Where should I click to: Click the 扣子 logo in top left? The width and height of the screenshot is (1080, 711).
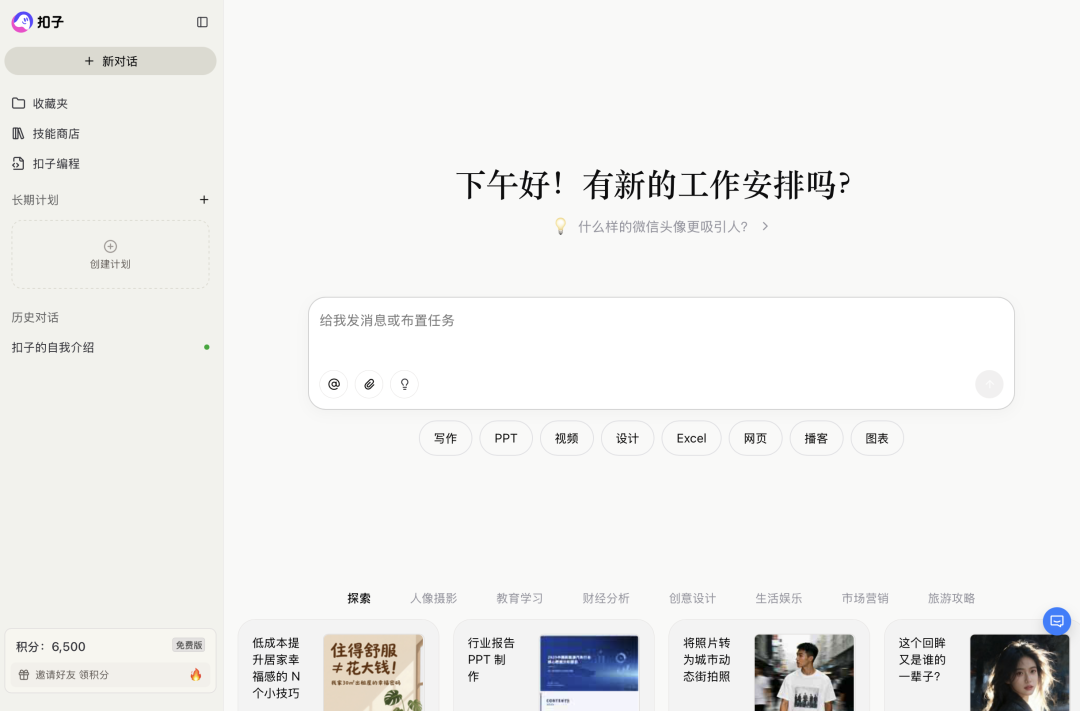[38, 22]
